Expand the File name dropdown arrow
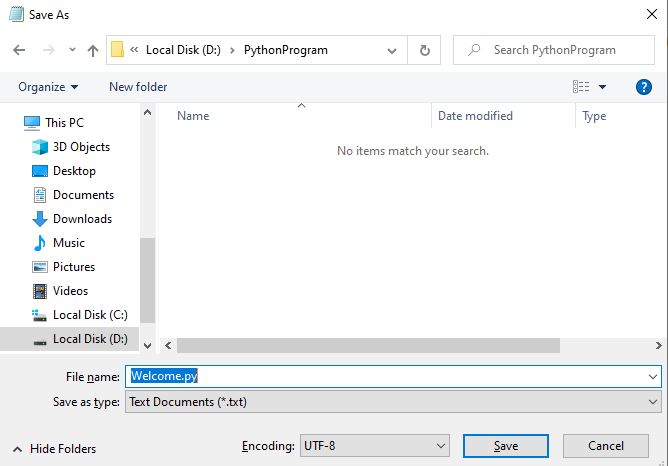This screenshot has height=466, width=668. [653, 377]
